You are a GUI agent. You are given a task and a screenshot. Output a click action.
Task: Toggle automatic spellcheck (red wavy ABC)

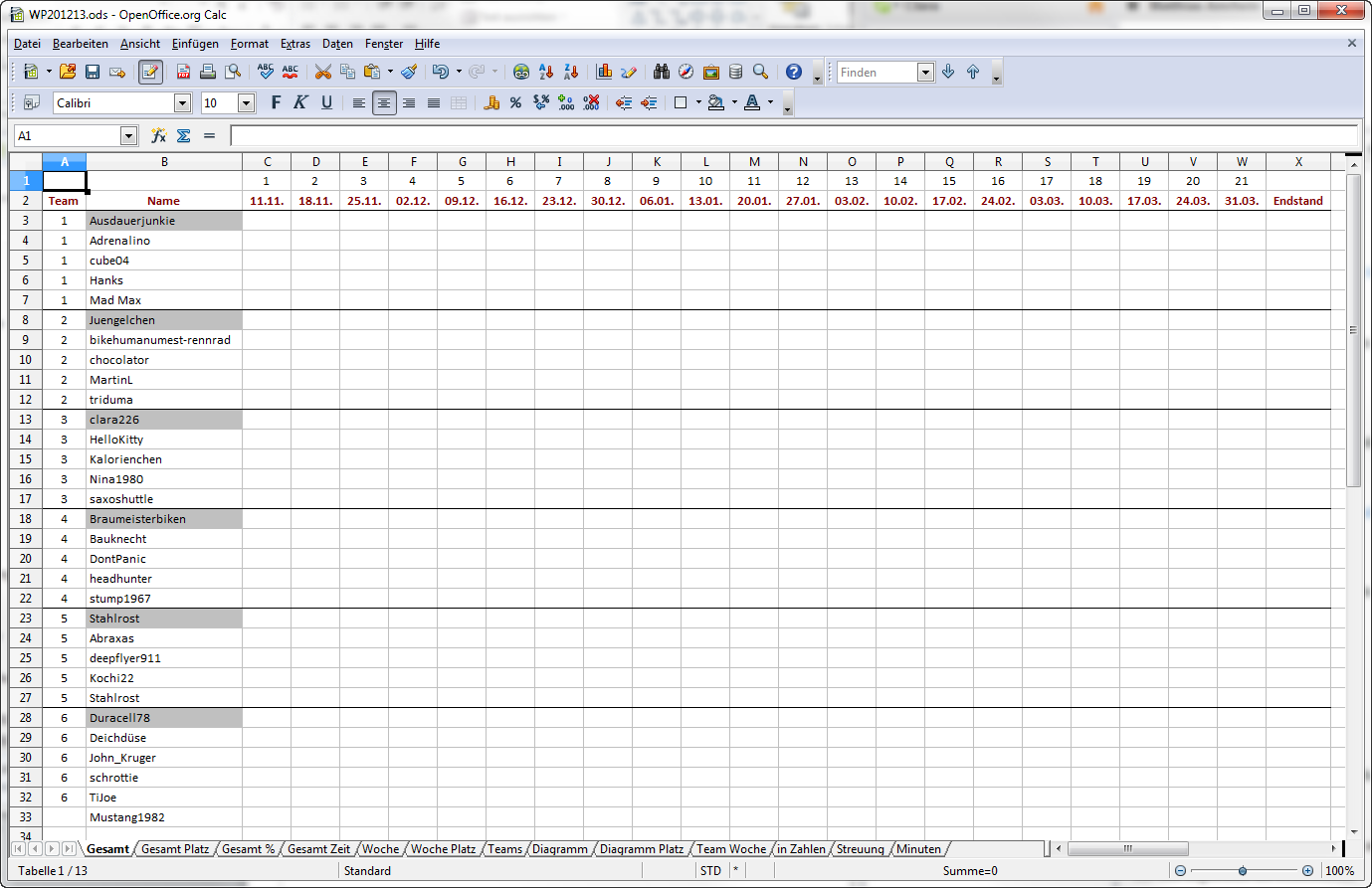click(x=291, y=72)
